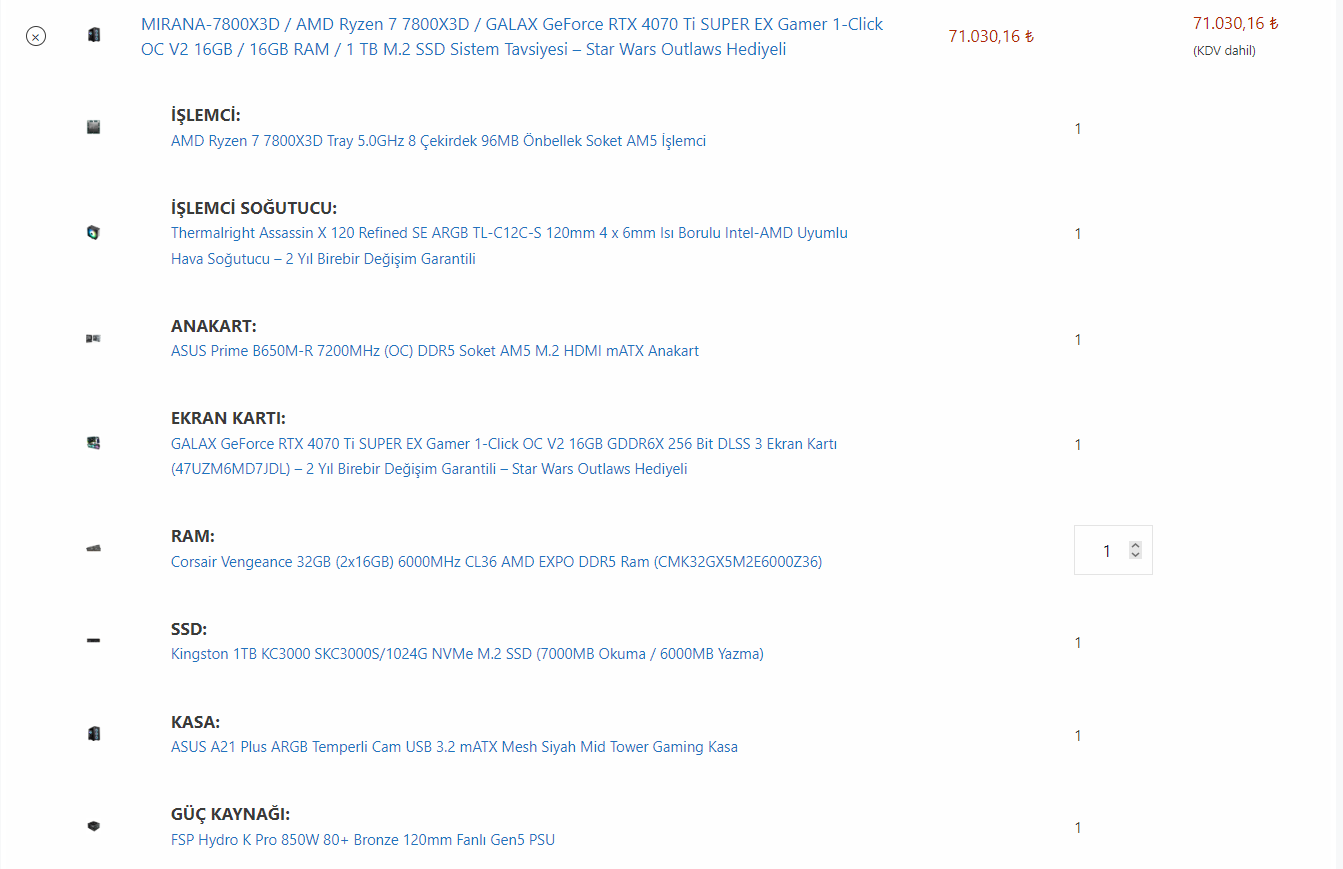Open the ASUS A21 Plus Gaming Kasa link
The image size is (1343, 869).
click(x=454, y=747)
